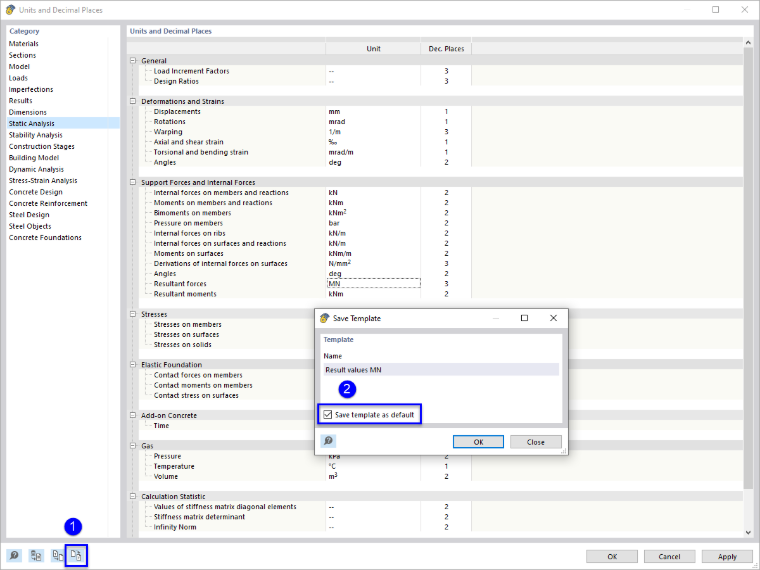Image resolution: width=760 pixels, height=570 pixels.
Task: Click Close in Save Template dialog
Action: [536, 442]
